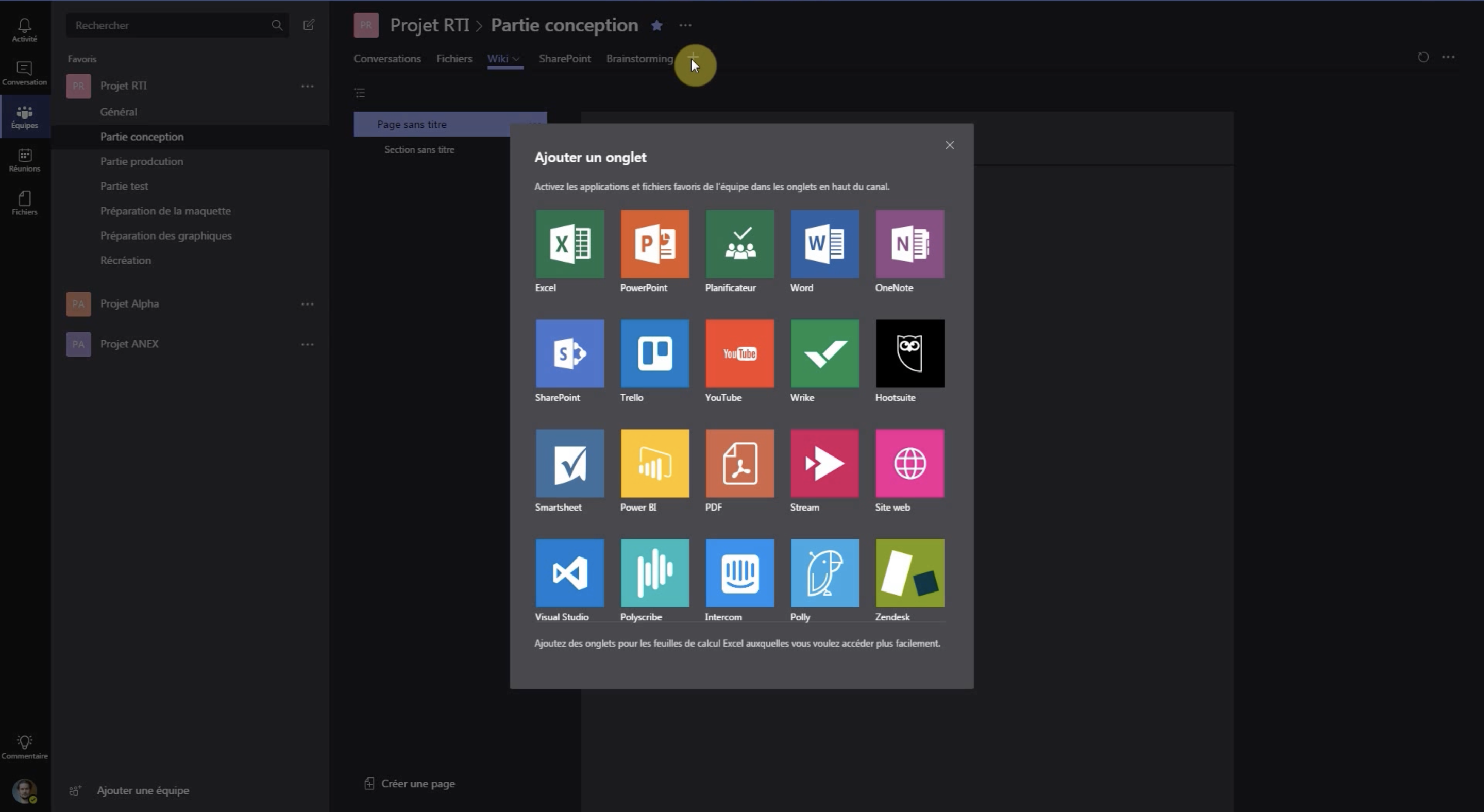Select the Wrike app tile

[x=825, y=353]
